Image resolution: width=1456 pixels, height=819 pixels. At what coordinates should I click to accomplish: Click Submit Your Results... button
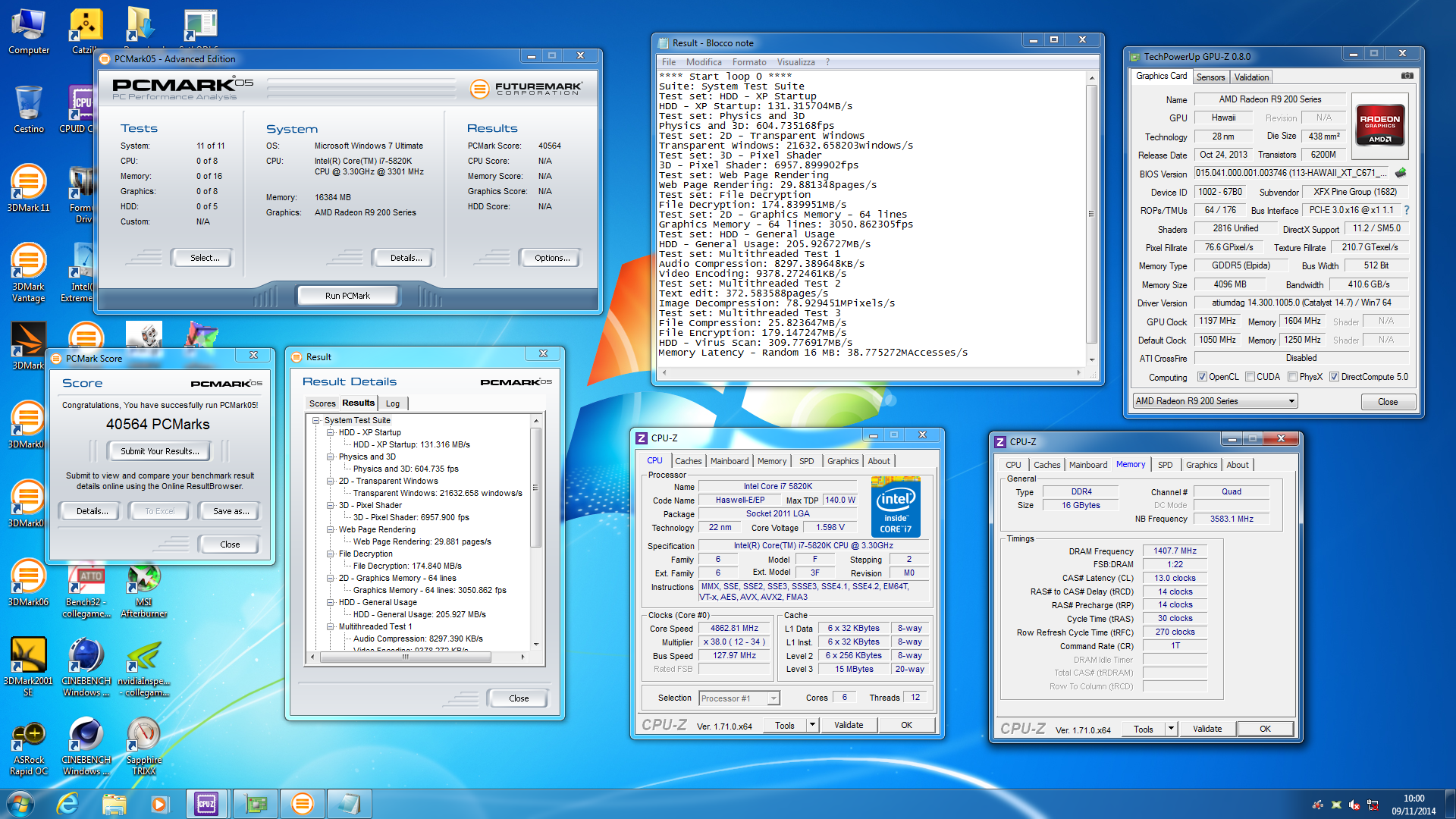pyautogui.click(x=160, y=451)
